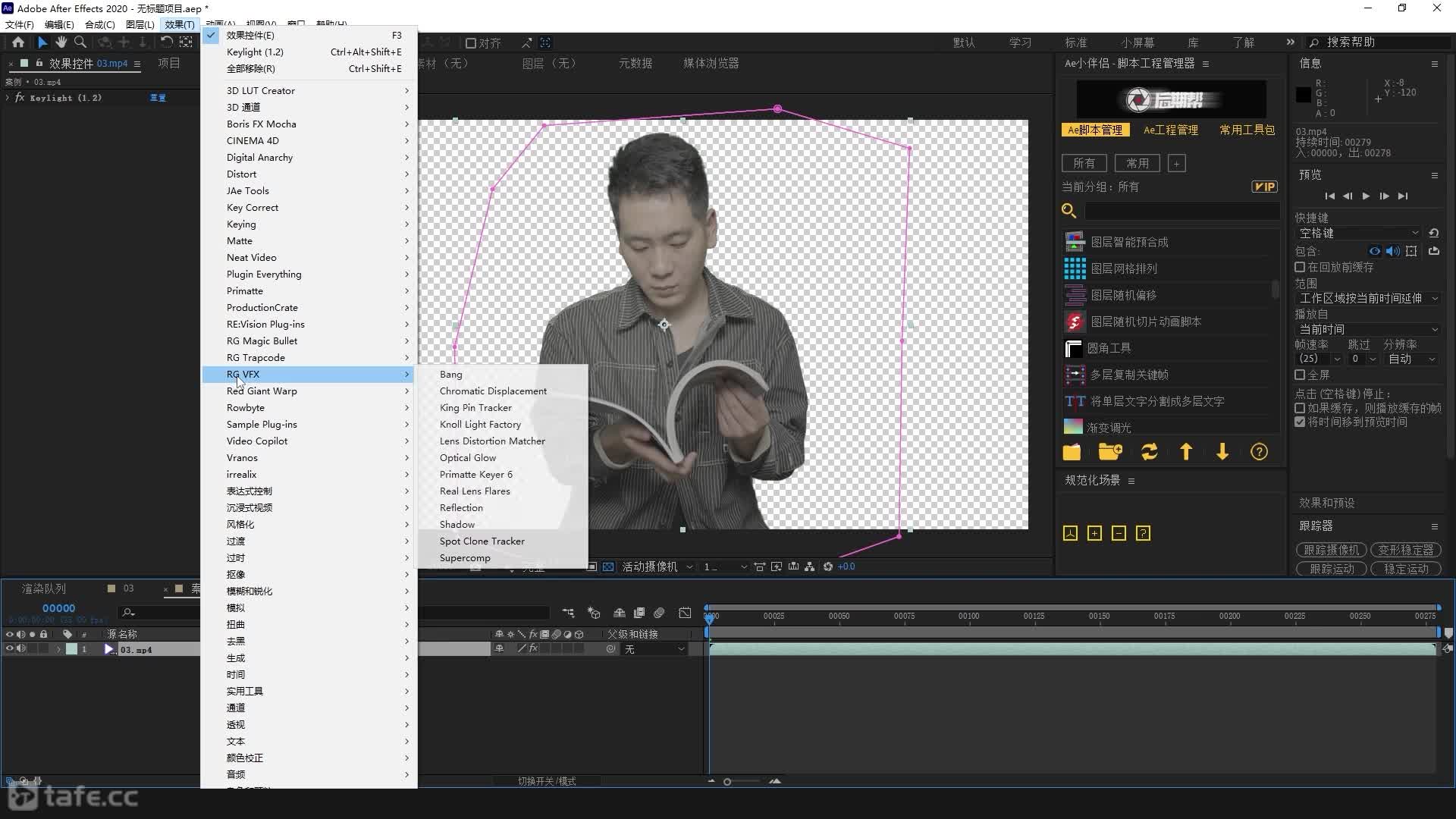The height and width of the screenshot is (819, 1456).
Task: Click the first yellow square icon in 规范化场景
Action: 1070,533
